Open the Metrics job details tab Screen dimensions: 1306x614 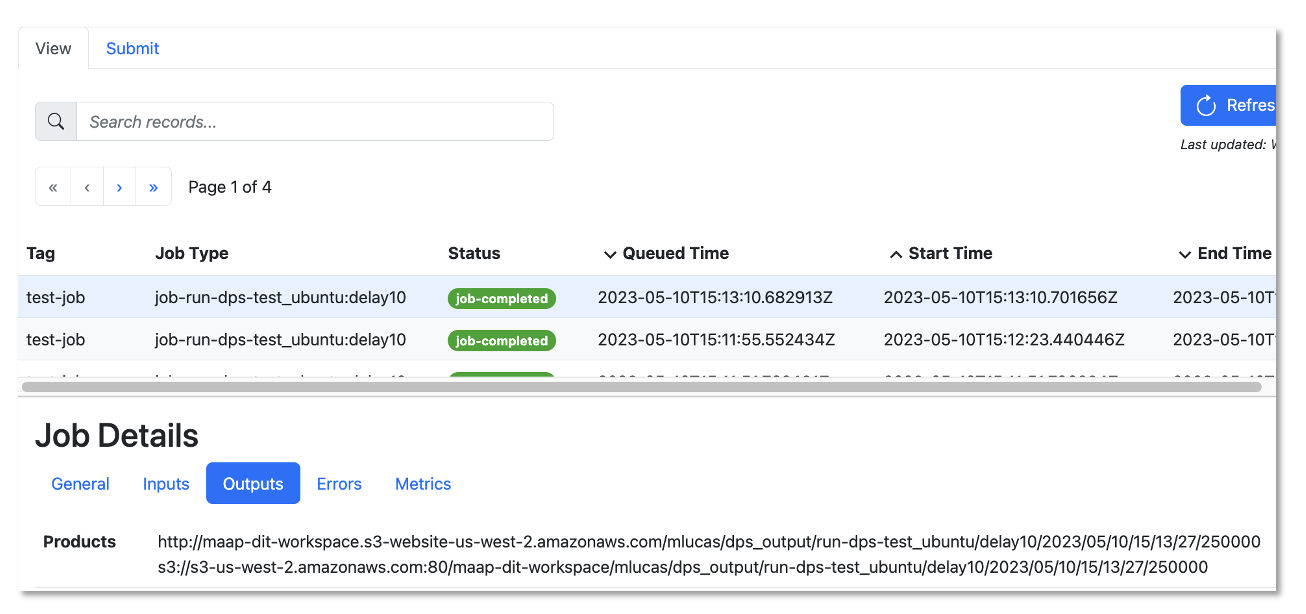[x=423, y=484]
